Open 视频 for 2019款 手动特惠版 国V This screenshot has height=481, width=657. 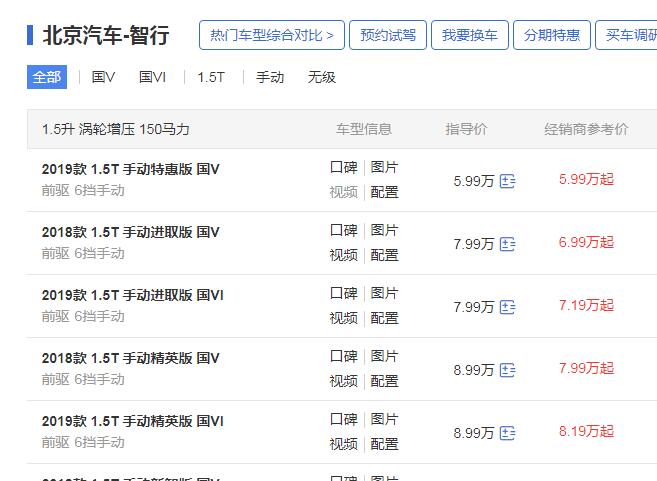pos(344,192)
